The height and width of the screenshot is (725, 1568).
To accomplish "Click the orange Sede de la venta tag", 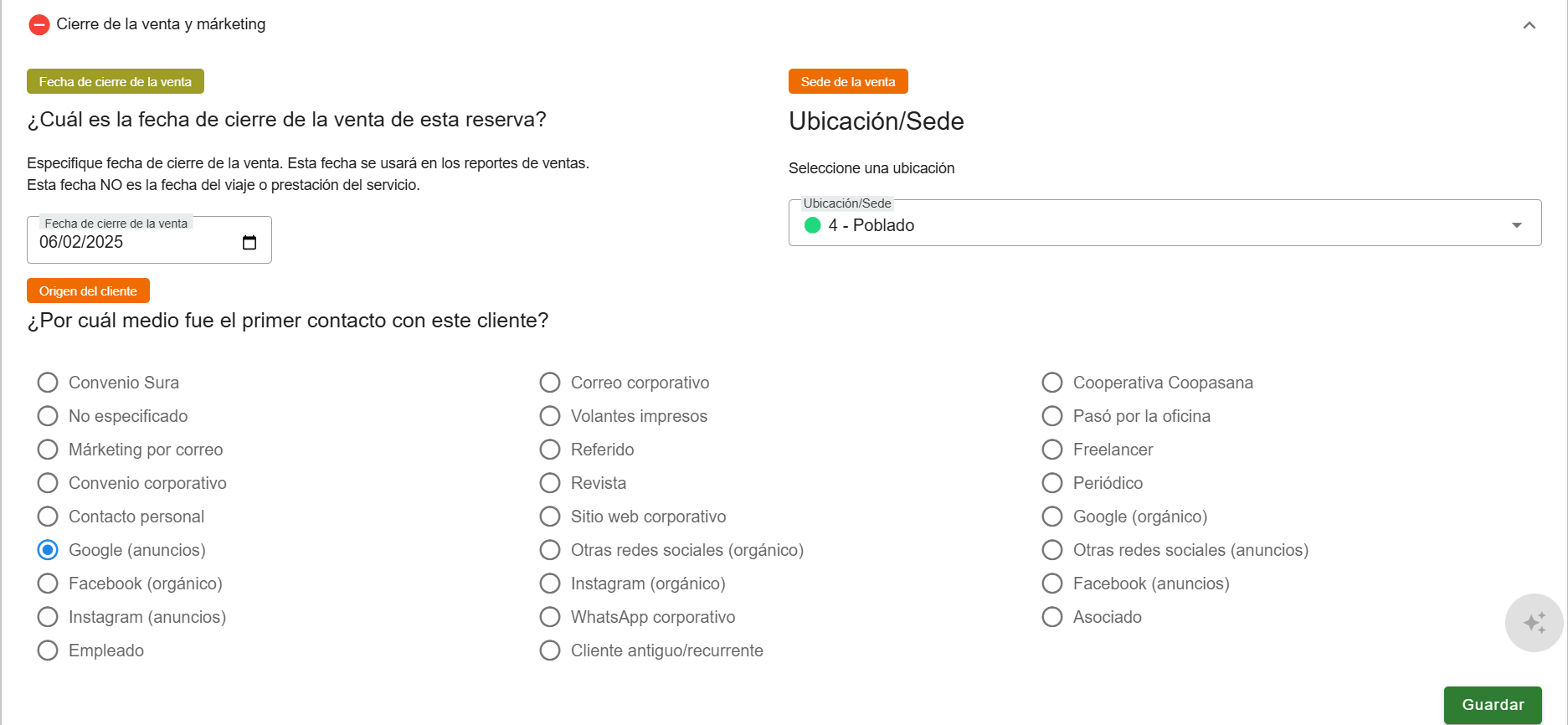I will point(848,82).
